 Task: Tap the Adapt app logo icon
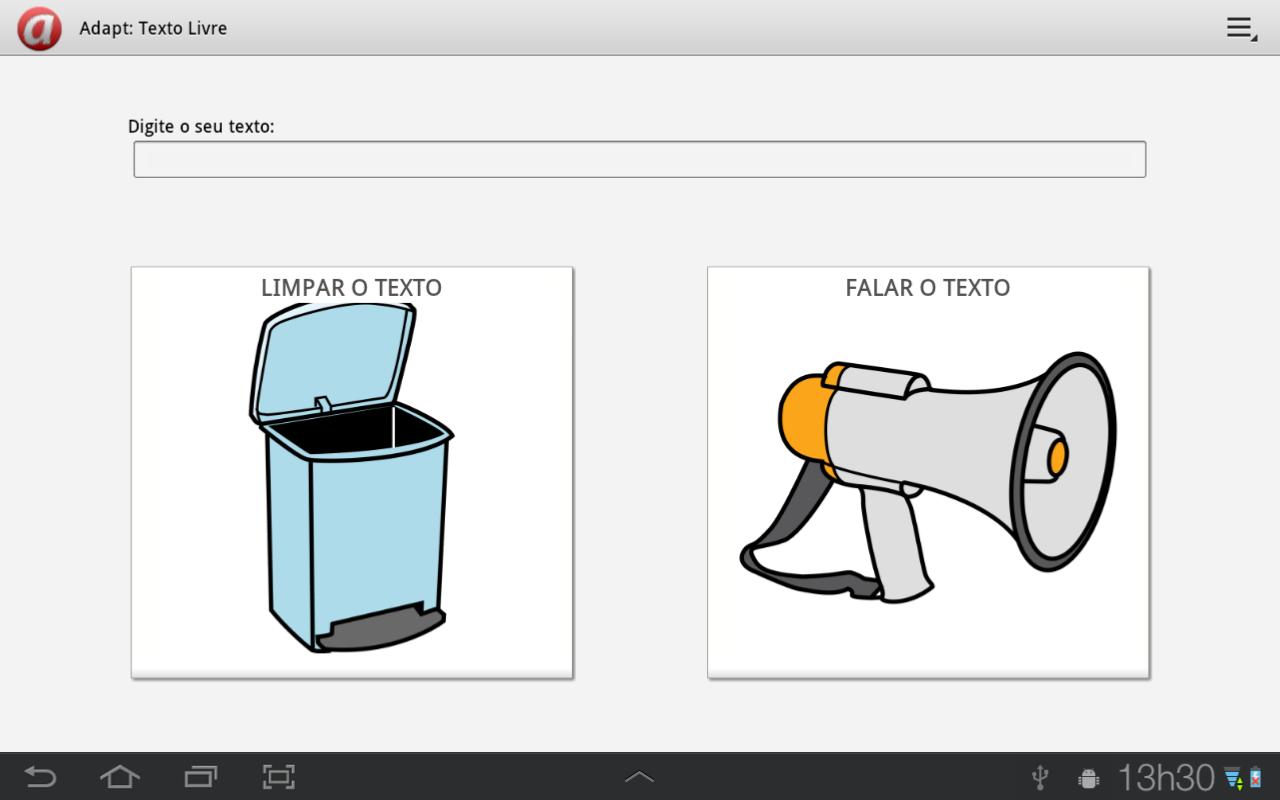(39, 28)
